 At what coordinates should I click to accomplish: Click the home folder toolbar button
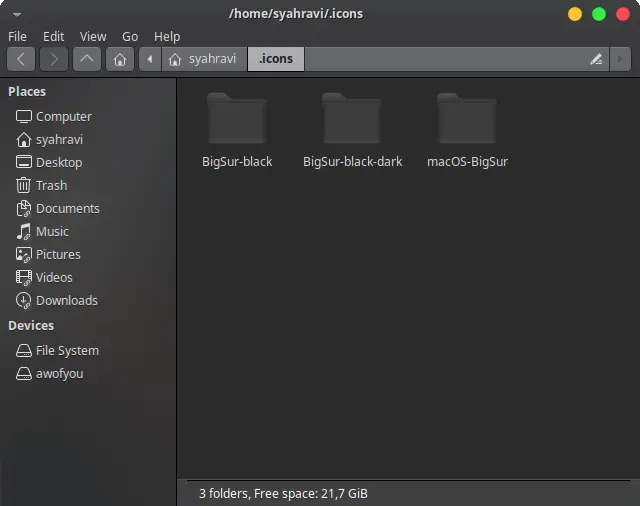point(120,59)
